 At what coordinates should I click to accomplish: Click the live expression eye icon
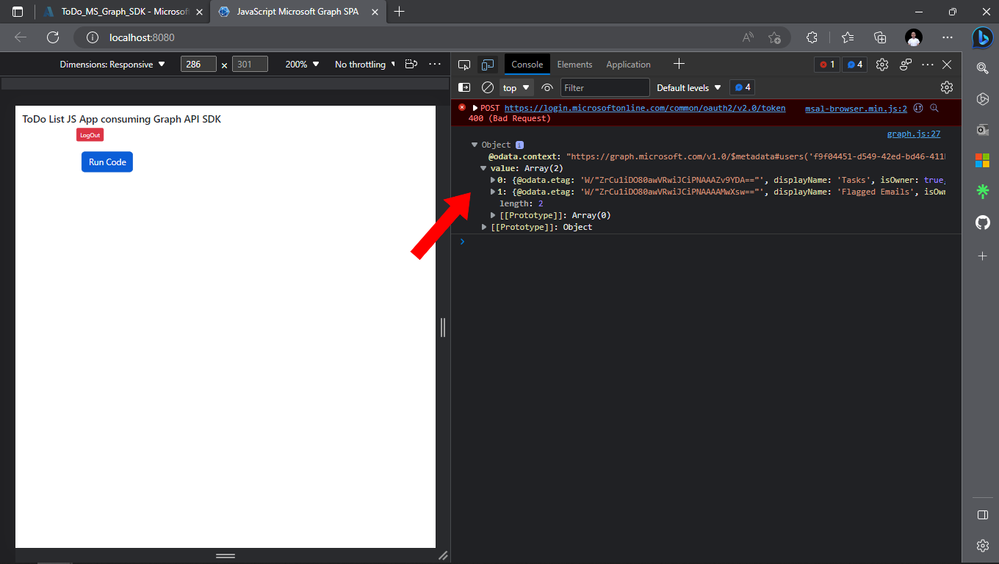coord(547,87)
